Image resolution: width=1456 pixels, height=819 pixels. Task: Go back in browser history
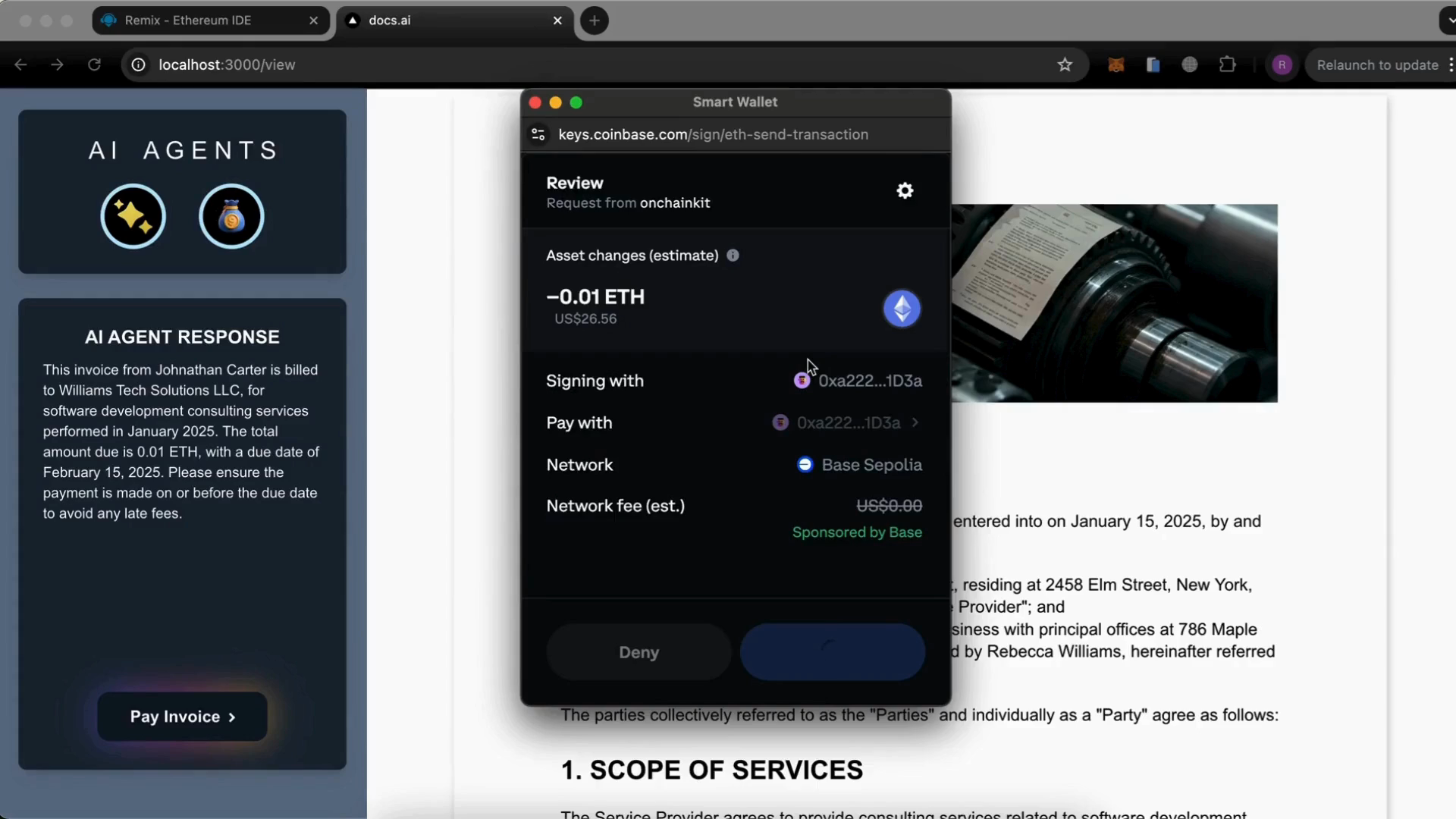pos(21,65)
